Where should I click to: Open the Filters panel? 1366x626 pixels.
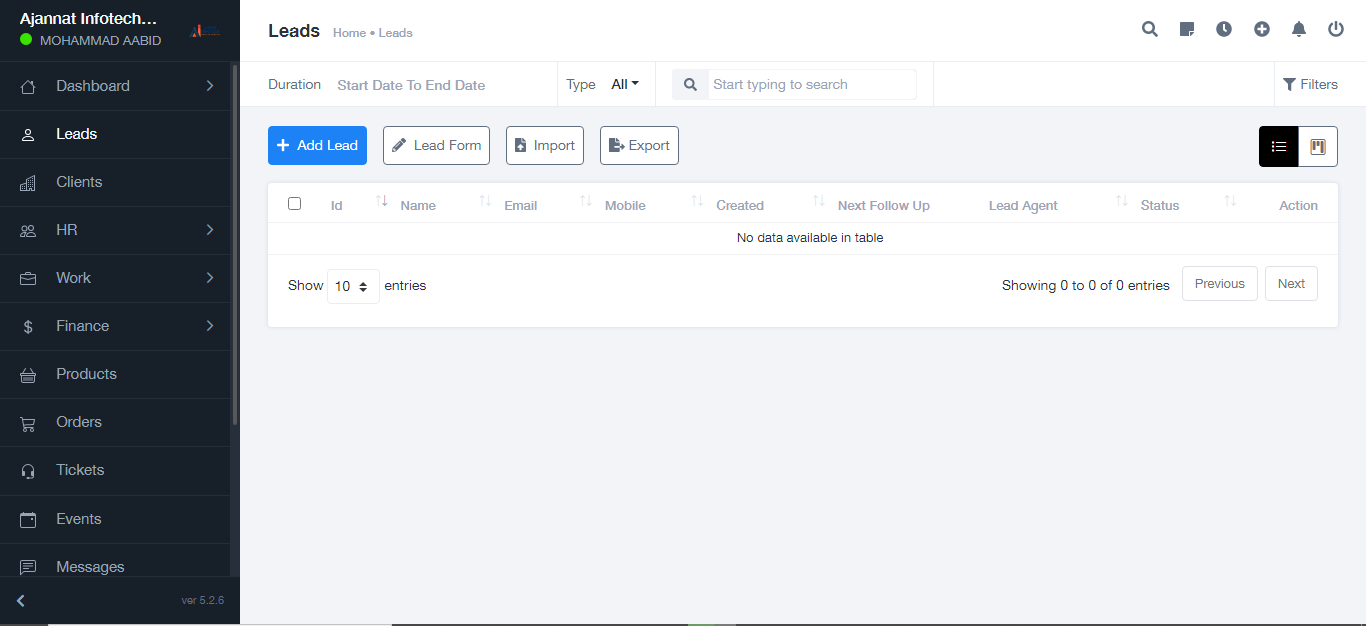click(1310, 85)
